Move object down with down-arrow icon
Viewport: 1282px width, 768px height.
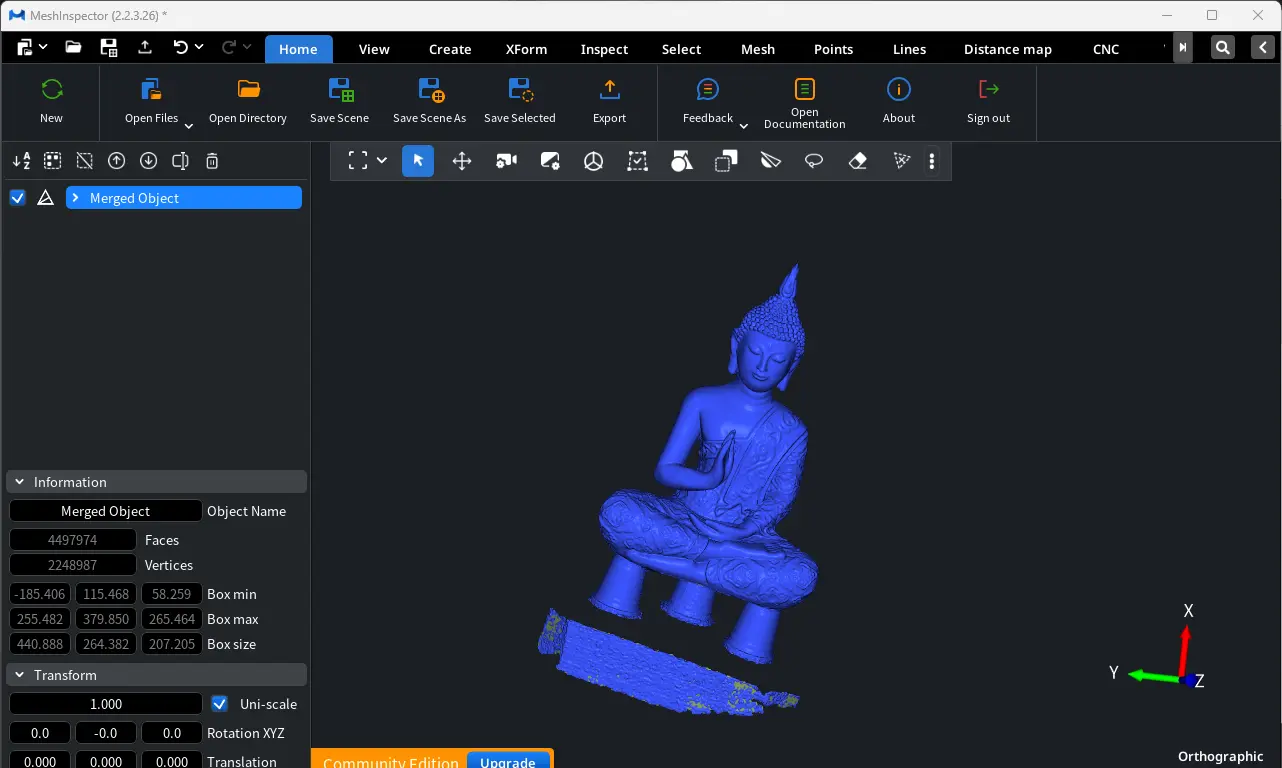(149, 161)
